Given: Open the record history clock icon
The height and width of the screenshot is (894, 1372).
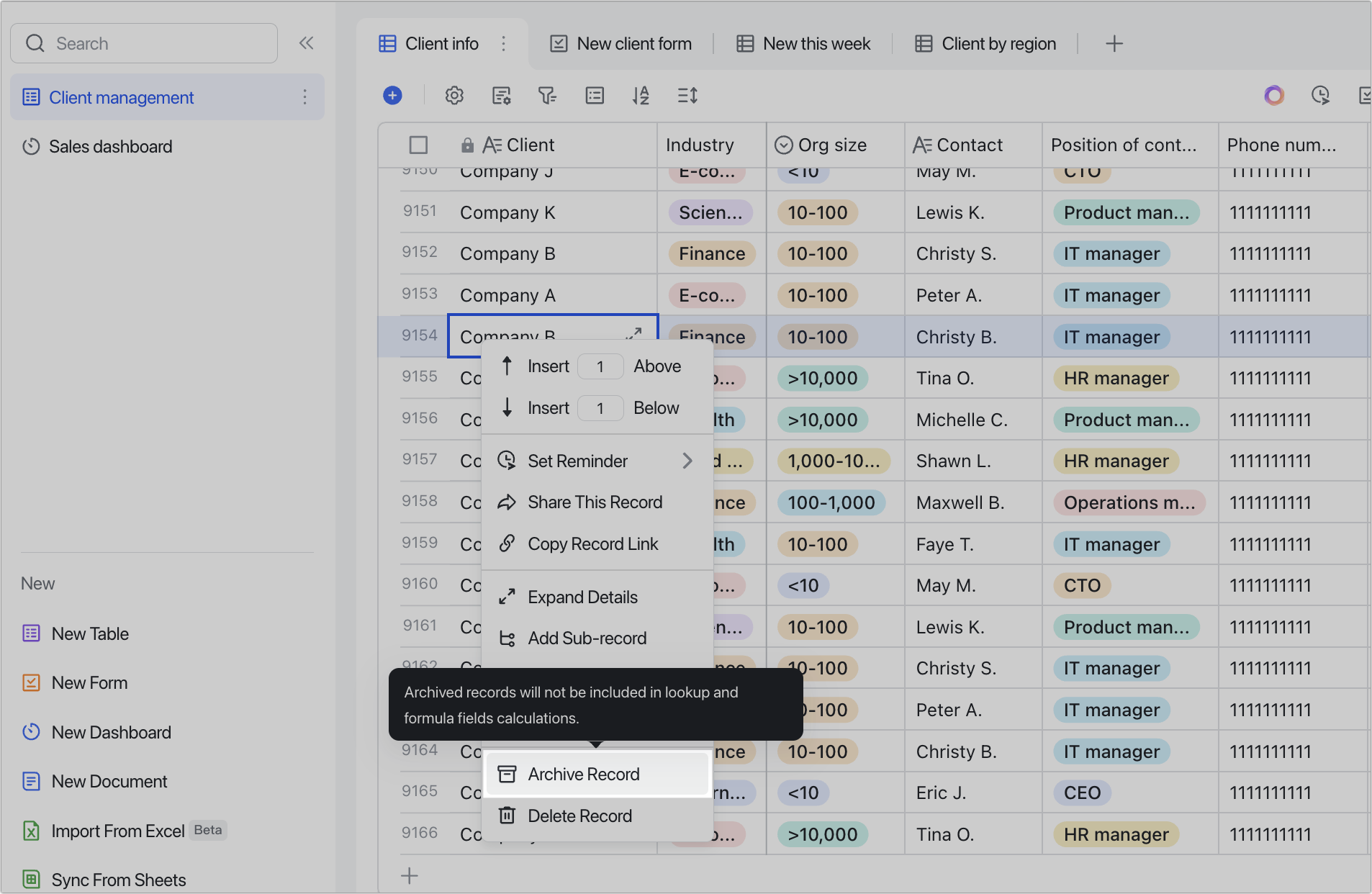Looking at the screenshot, I should click(x=1321, y=95).
